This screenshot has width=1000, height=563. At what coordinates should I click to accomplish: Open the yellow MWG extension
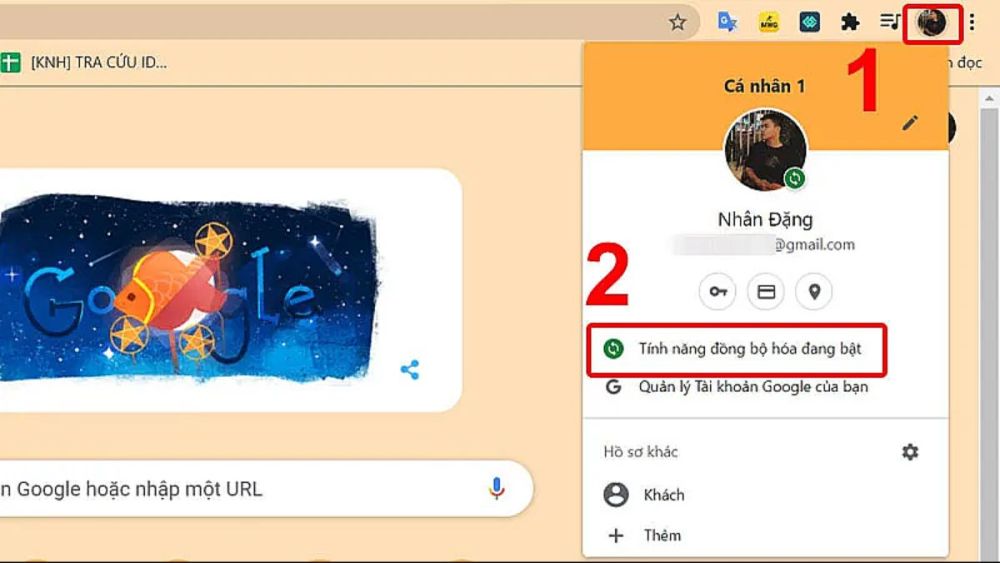(x=768, y=22)
